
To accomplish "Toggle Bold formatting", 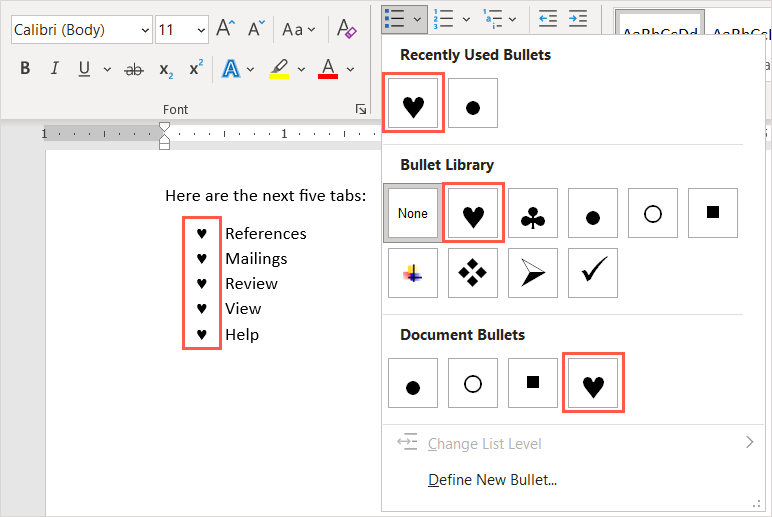I will pyautogui.click(x=25, y=68).
